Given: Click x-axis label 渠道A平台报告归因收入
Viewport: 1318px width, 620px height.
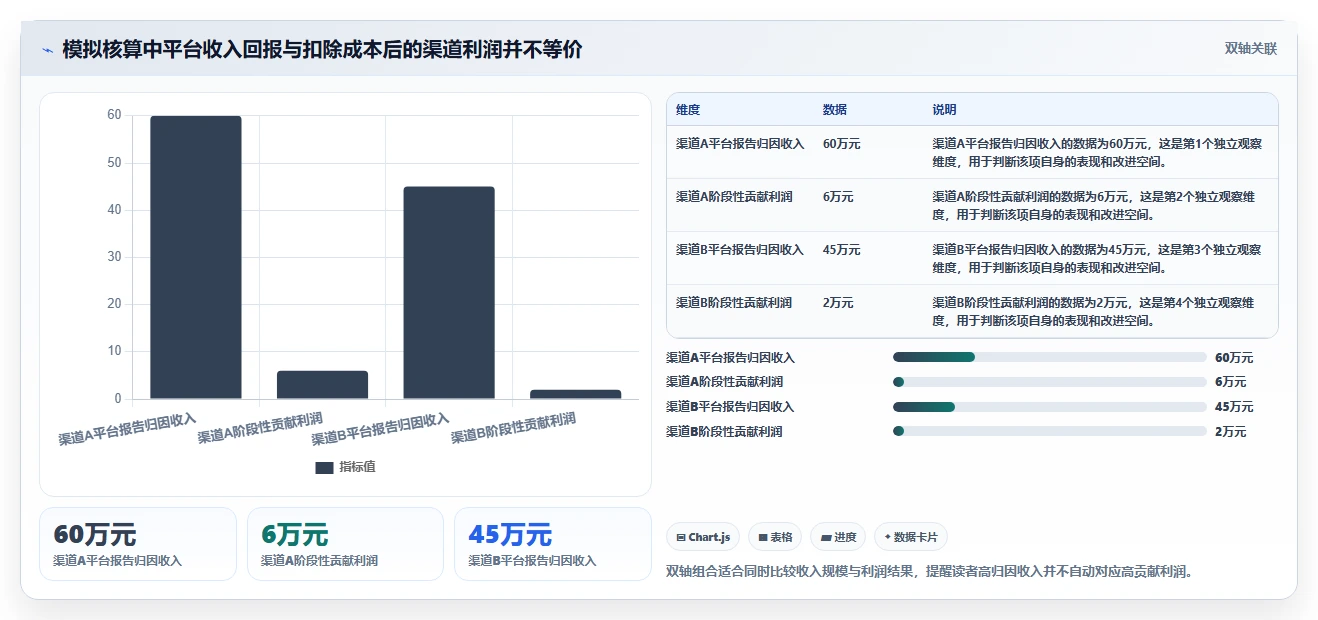Looking at the screenshot, I should tap(127, 429).
